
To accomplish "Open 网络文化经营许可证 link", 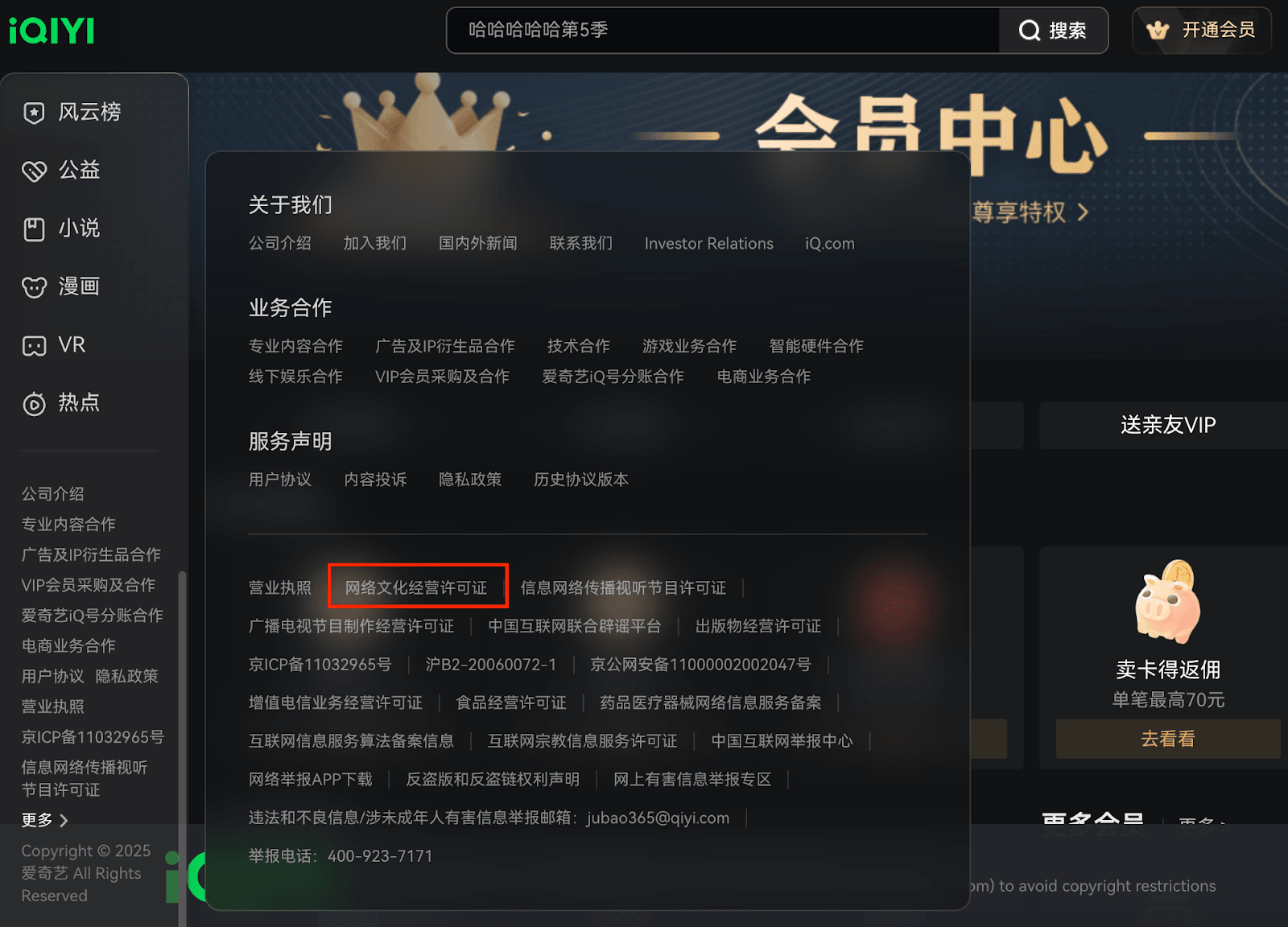I will [416, 587].
